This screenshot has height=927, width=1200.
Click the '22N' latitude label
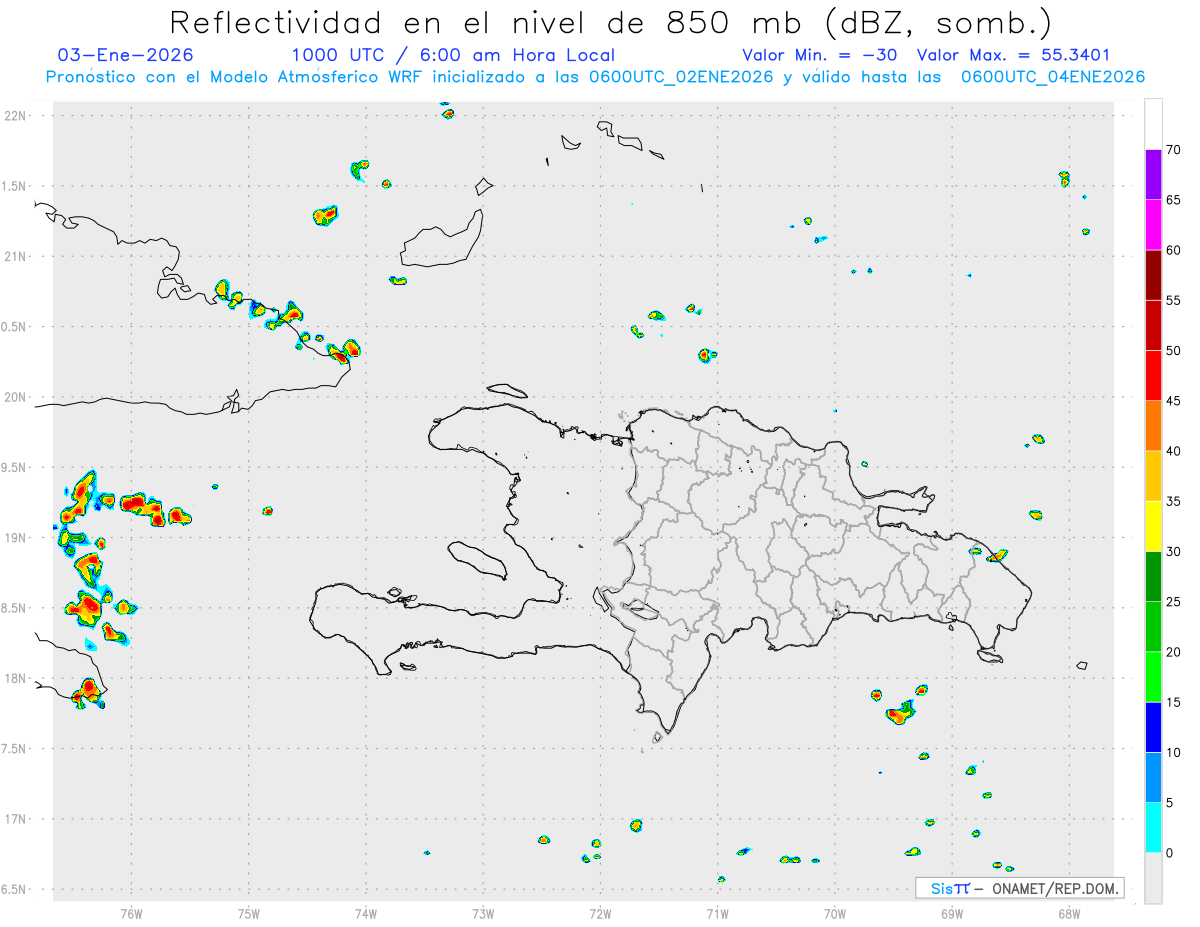pos(16,116)
